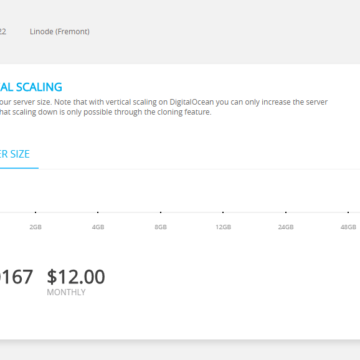Choose the 12GB tick on the slider
The height and width of the screenshot is (360, 360).
(223, 212)
